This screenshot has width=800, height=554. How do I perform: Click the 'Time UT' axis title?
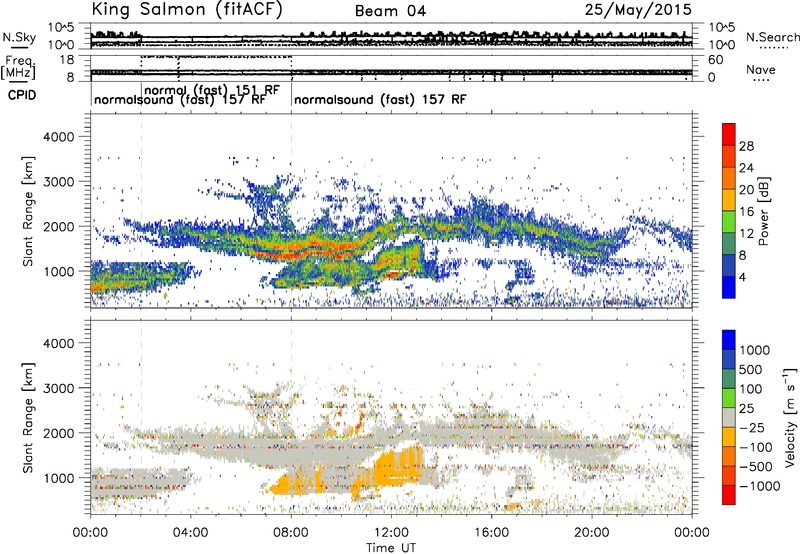pos(391,547)
